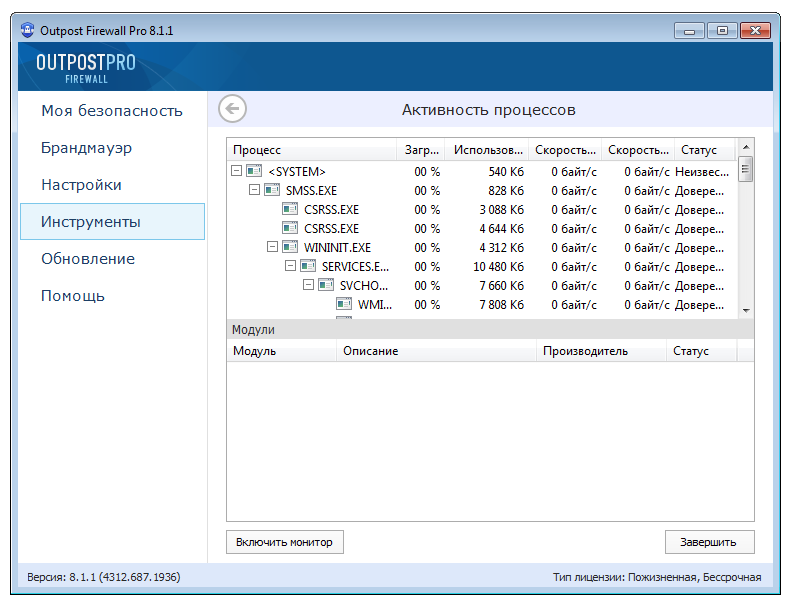Click the WININIT.EXE process icon

click(290, 247)
